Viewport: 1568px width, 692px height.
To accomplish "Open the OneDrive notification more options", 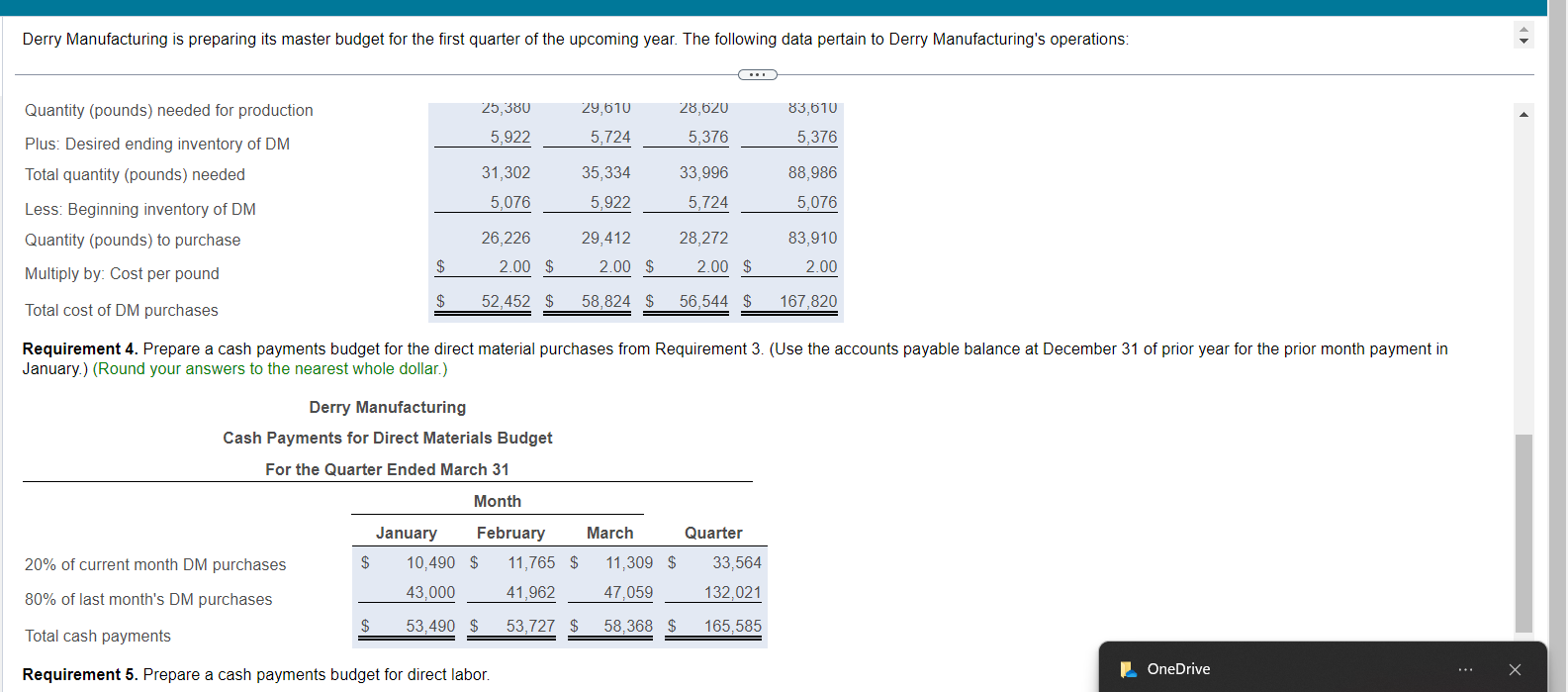I will pyautogui.click(x=1465, y=669).
